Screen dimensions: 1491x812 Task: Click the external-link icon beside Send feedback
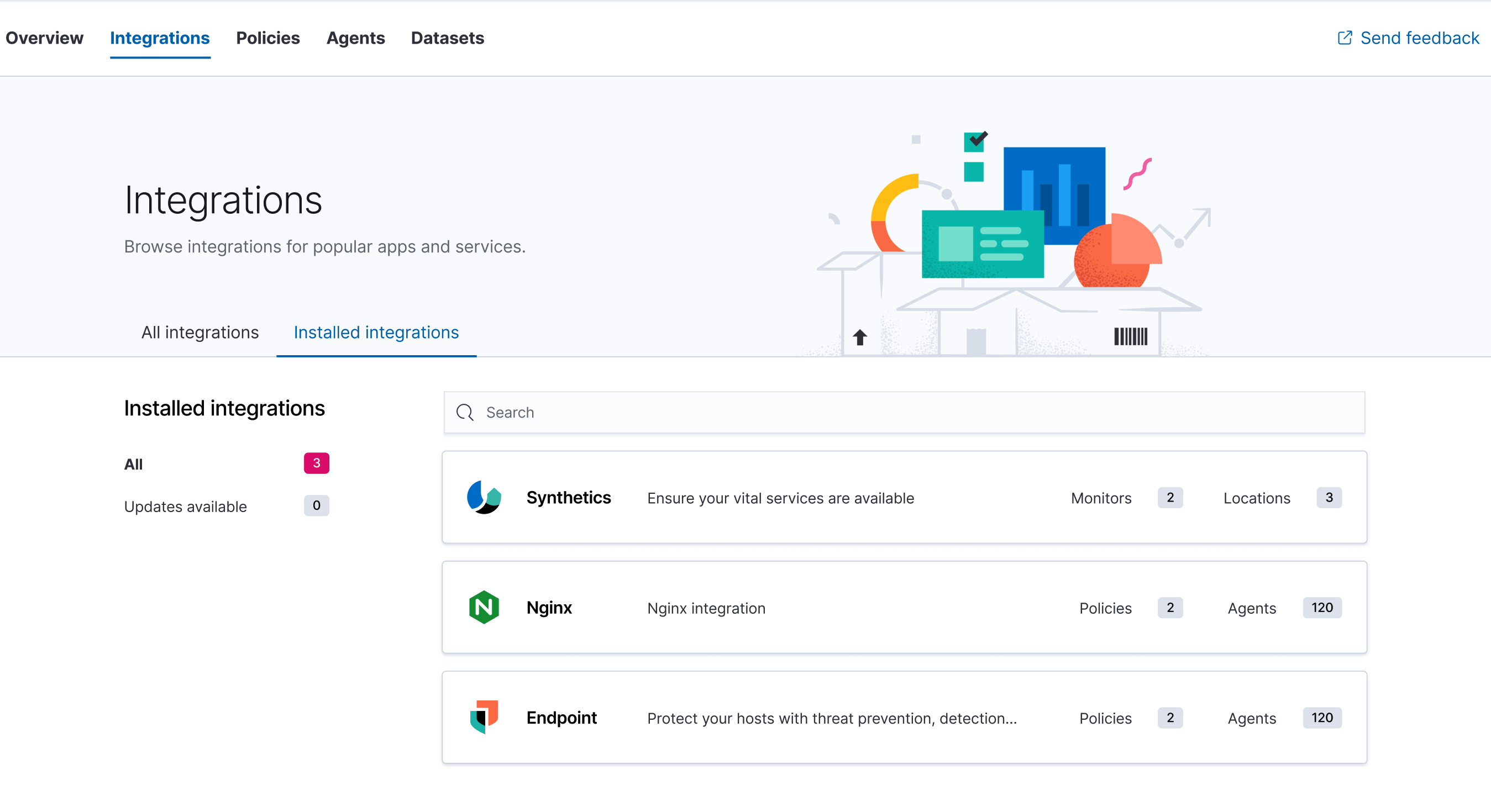coord(1345,38)
